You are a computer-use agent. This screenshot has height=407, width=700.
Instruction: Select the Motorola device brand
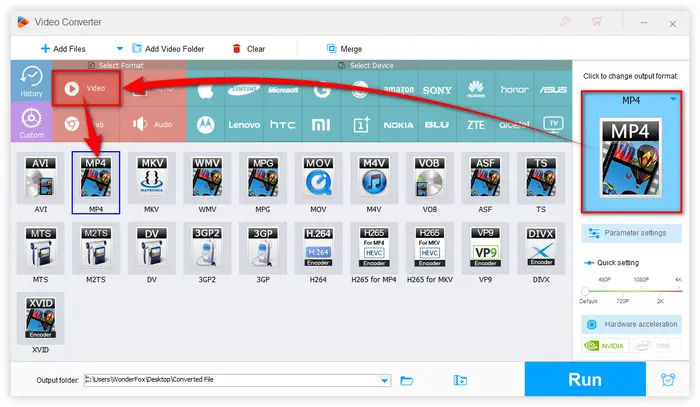(x=205, y=125)
